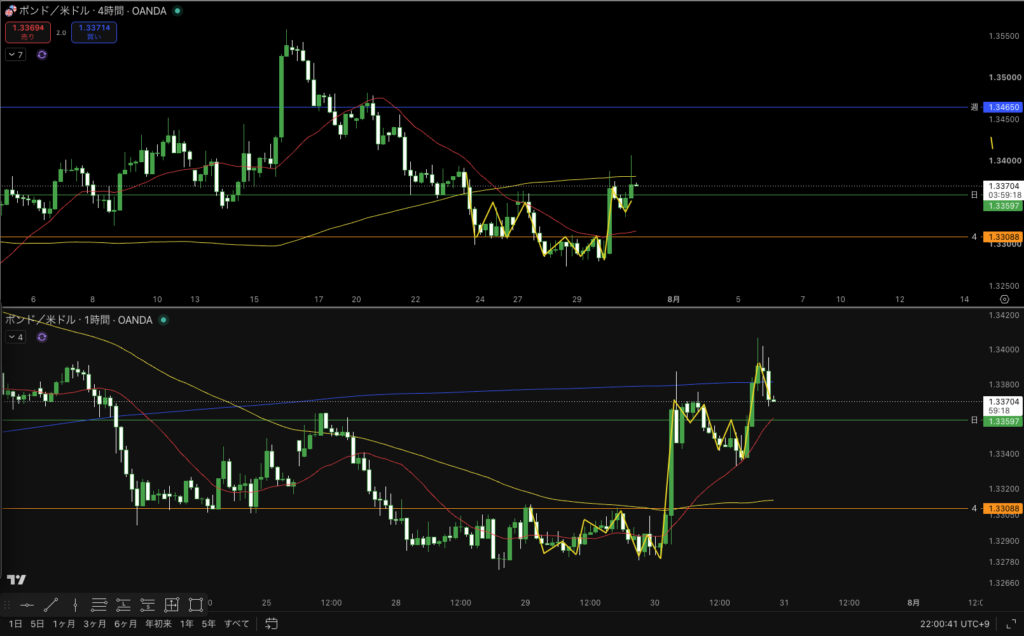
Task: Set the range to 5年
Action: tap(209, 624)
